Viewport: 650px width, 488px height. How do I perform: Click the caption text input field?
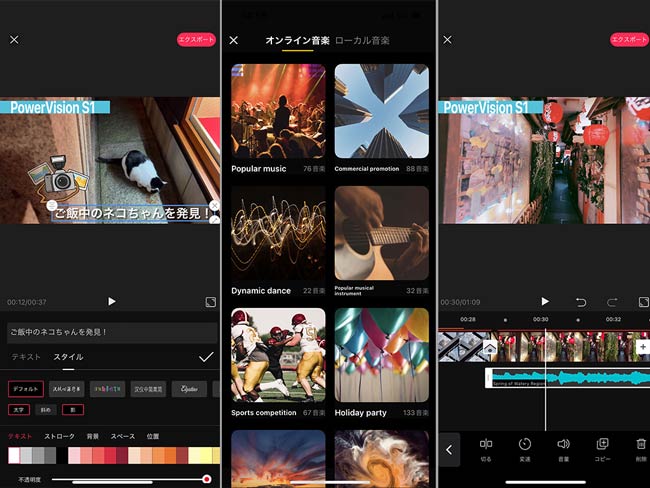112,333
